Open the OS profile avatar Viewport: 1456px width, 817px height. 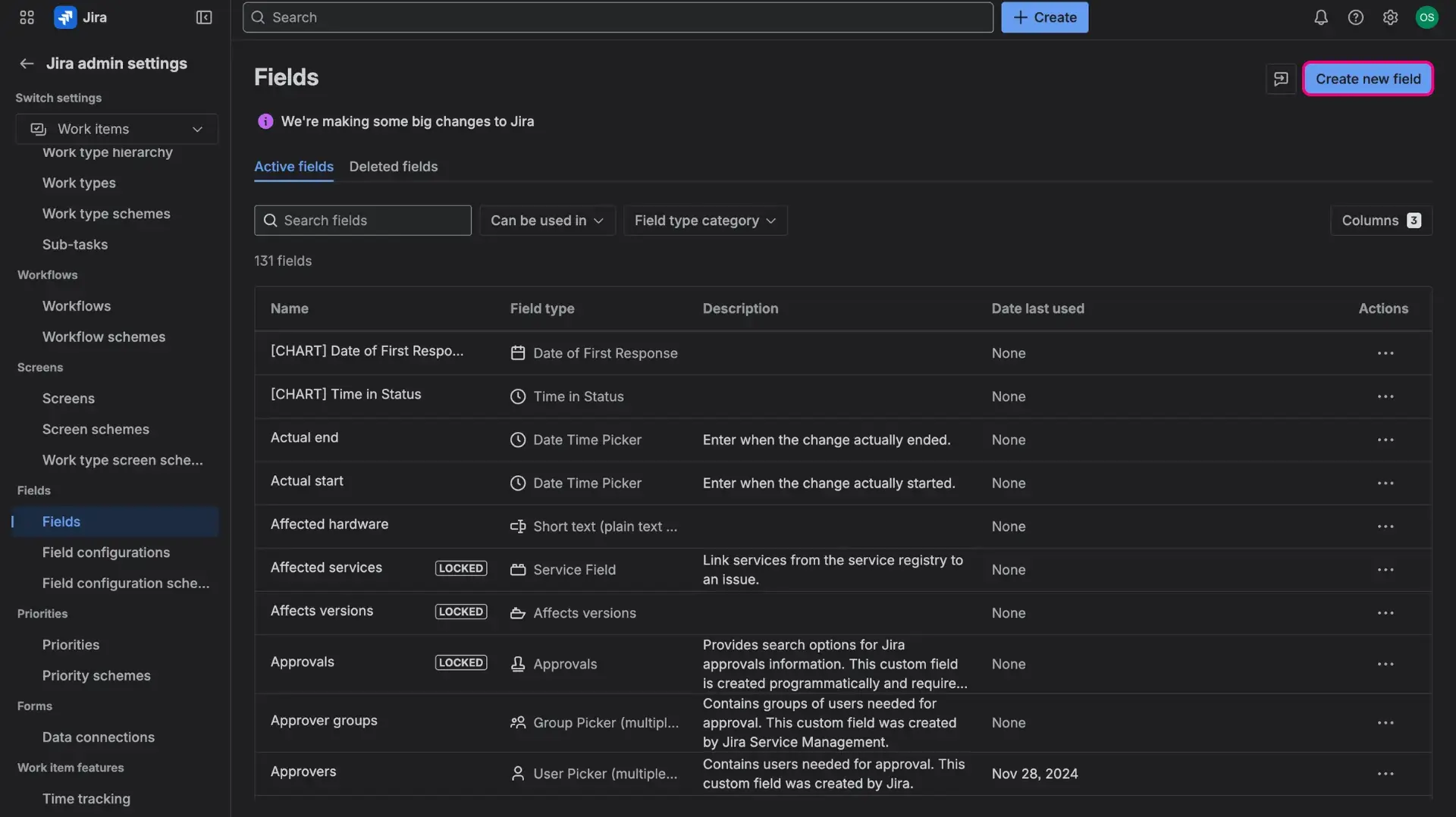1426,17
